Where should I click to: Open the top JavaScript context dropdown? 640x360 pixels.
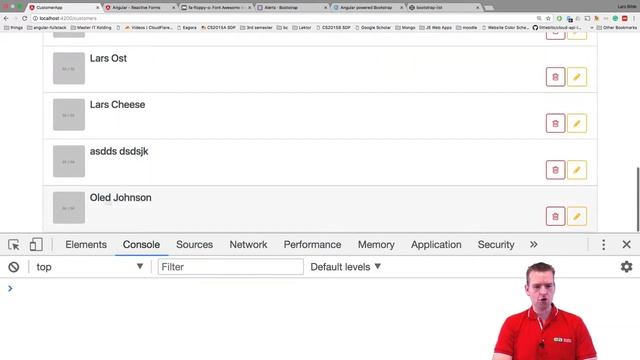[x=90, y=267]
